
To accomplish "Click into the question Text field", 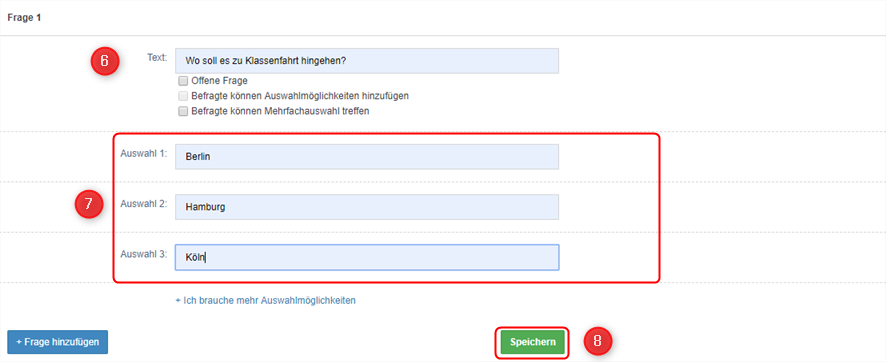I will click(x=367, y=61).
